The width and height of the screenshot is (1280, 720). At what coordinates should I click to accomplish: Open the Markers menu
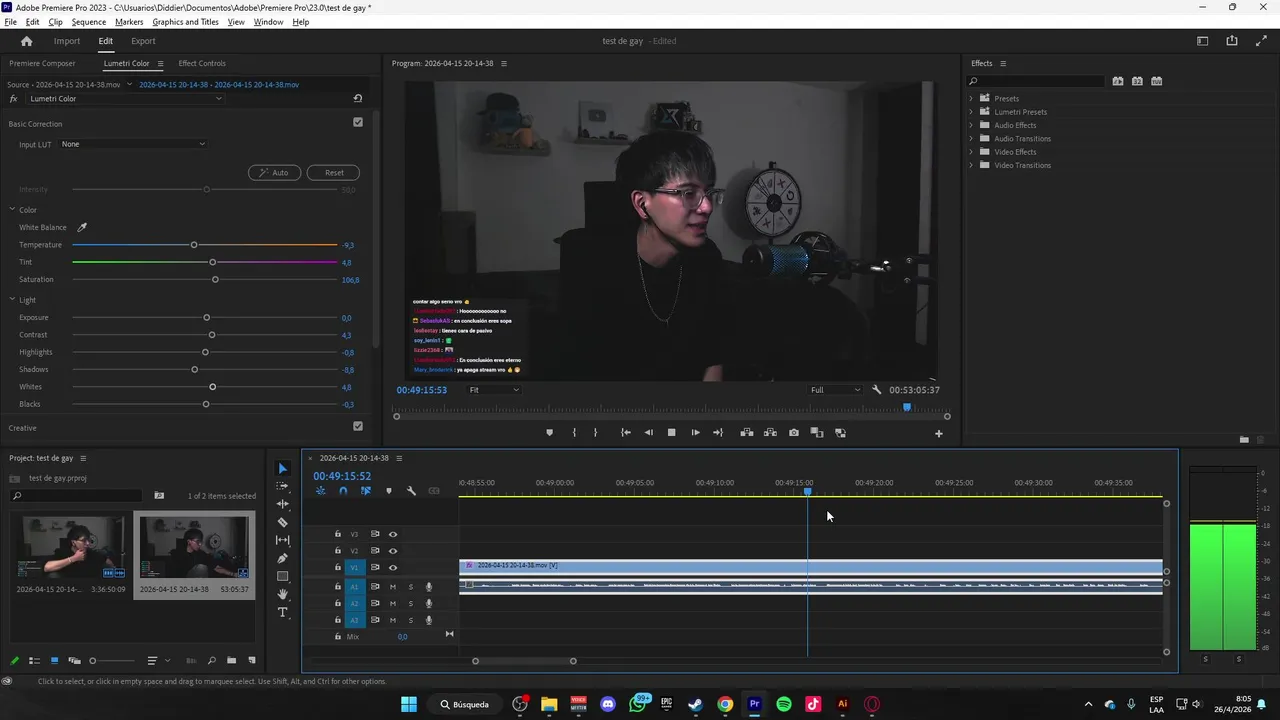[x=129, y=22]
